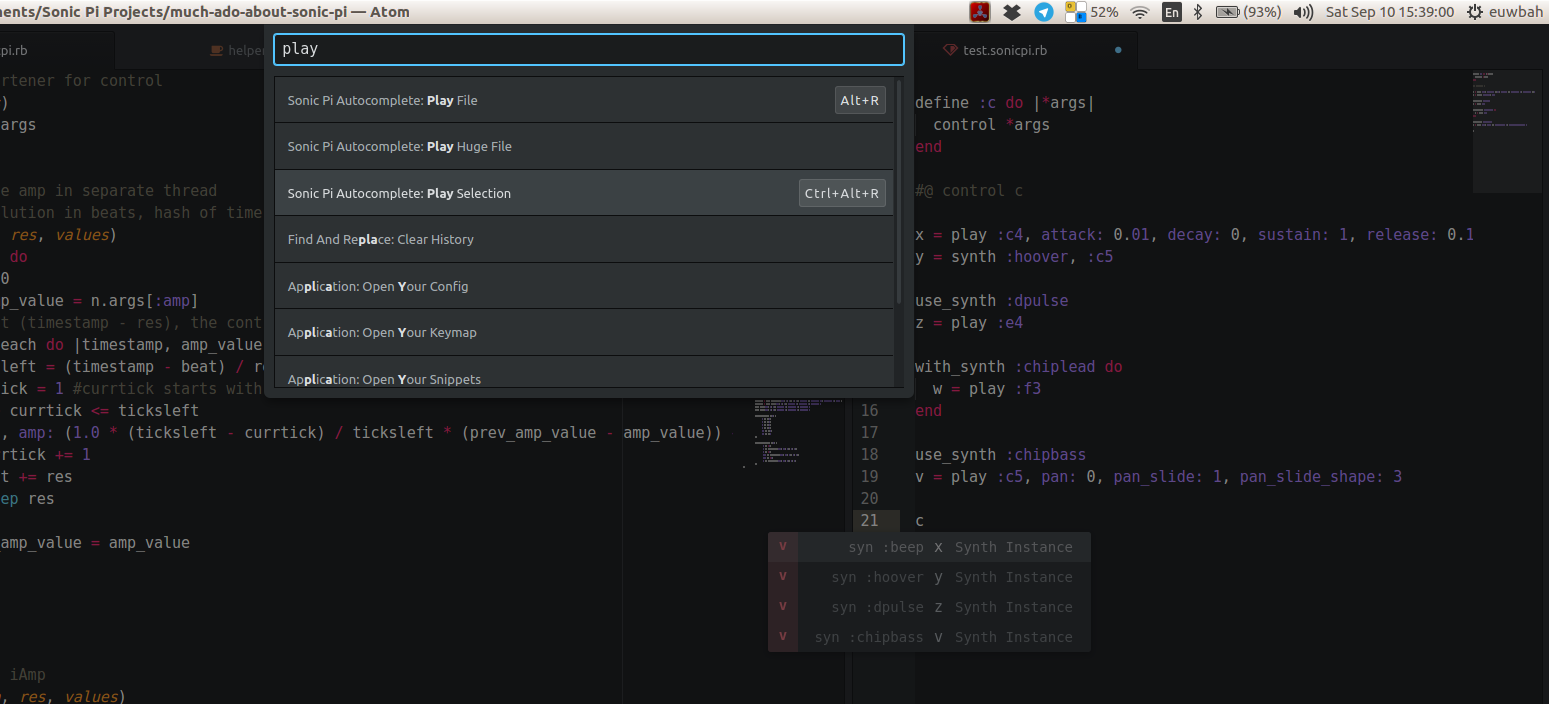The width and height of the screenshot is (1549, 704).
Task: Open the volume control in the tray
Action: 1303,12
